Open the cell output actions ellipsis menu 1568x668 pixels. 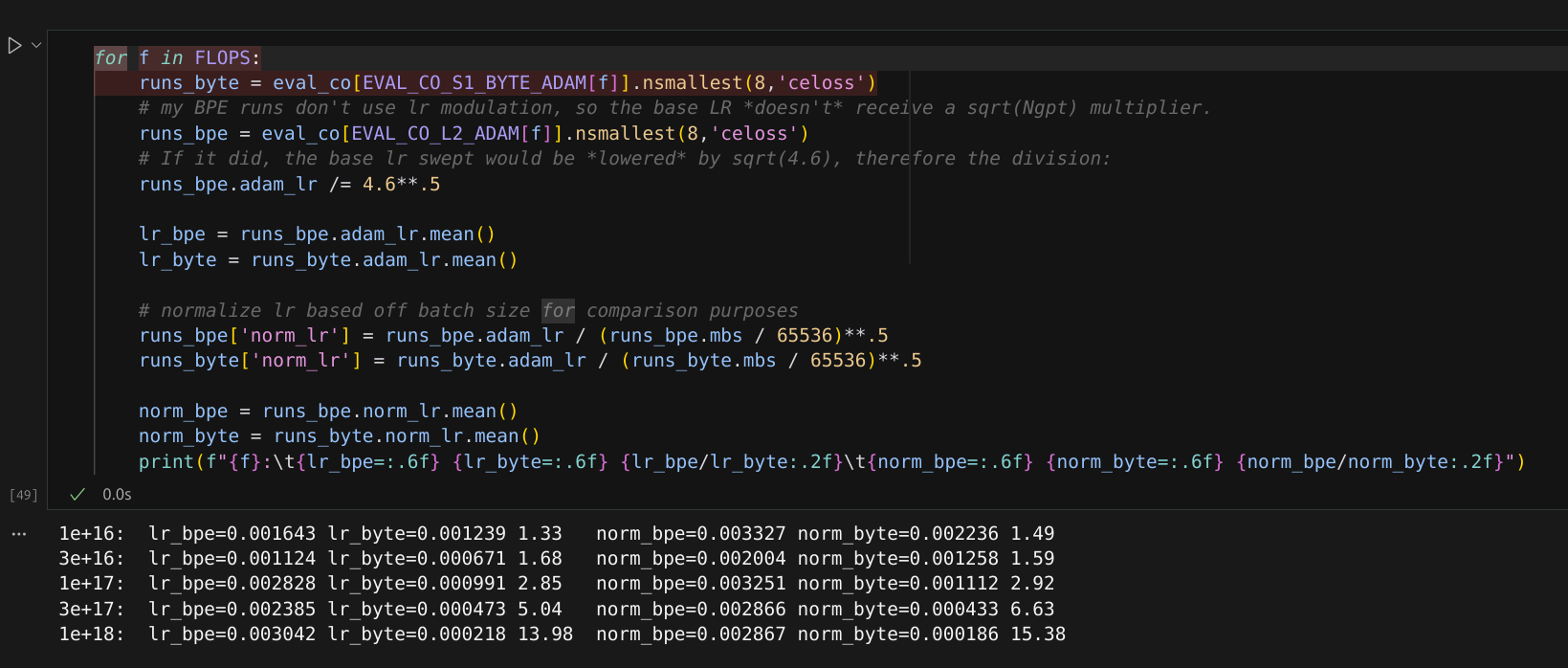point(19,534)
